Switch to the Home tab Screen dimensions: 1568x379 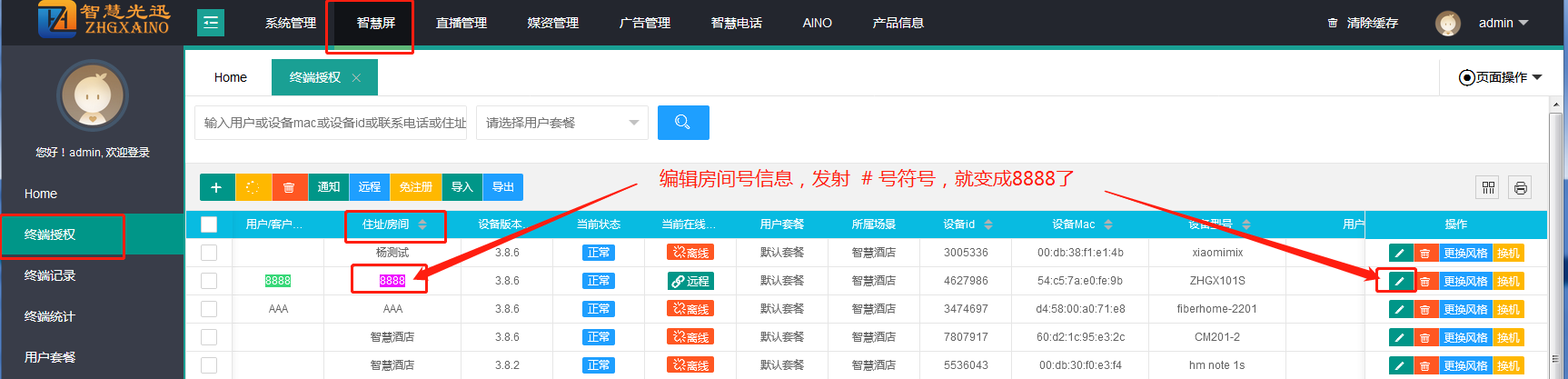(x=230, y=77)
